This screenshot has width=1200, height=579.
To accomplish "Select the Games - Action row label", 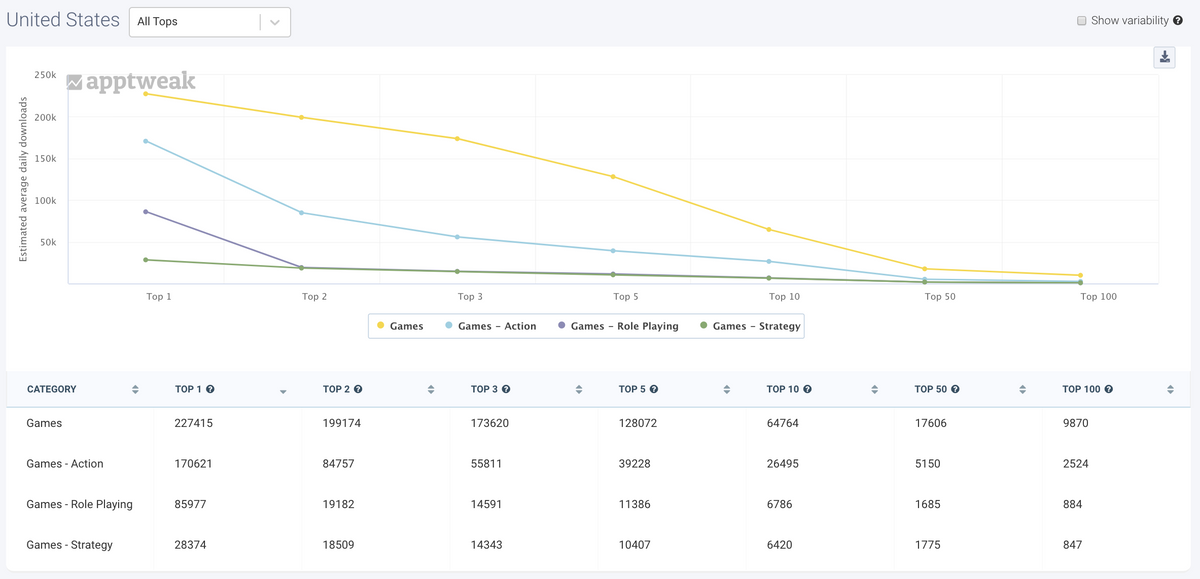I will [x=65, y=464].
